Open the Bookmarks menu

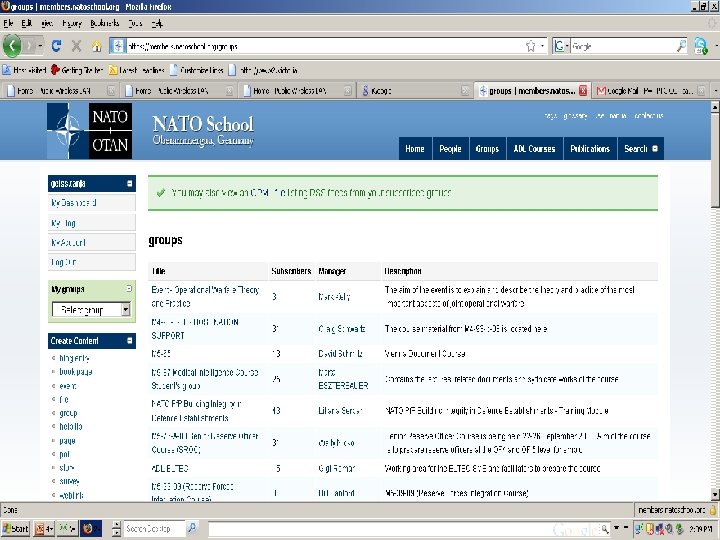click(105, 23)
